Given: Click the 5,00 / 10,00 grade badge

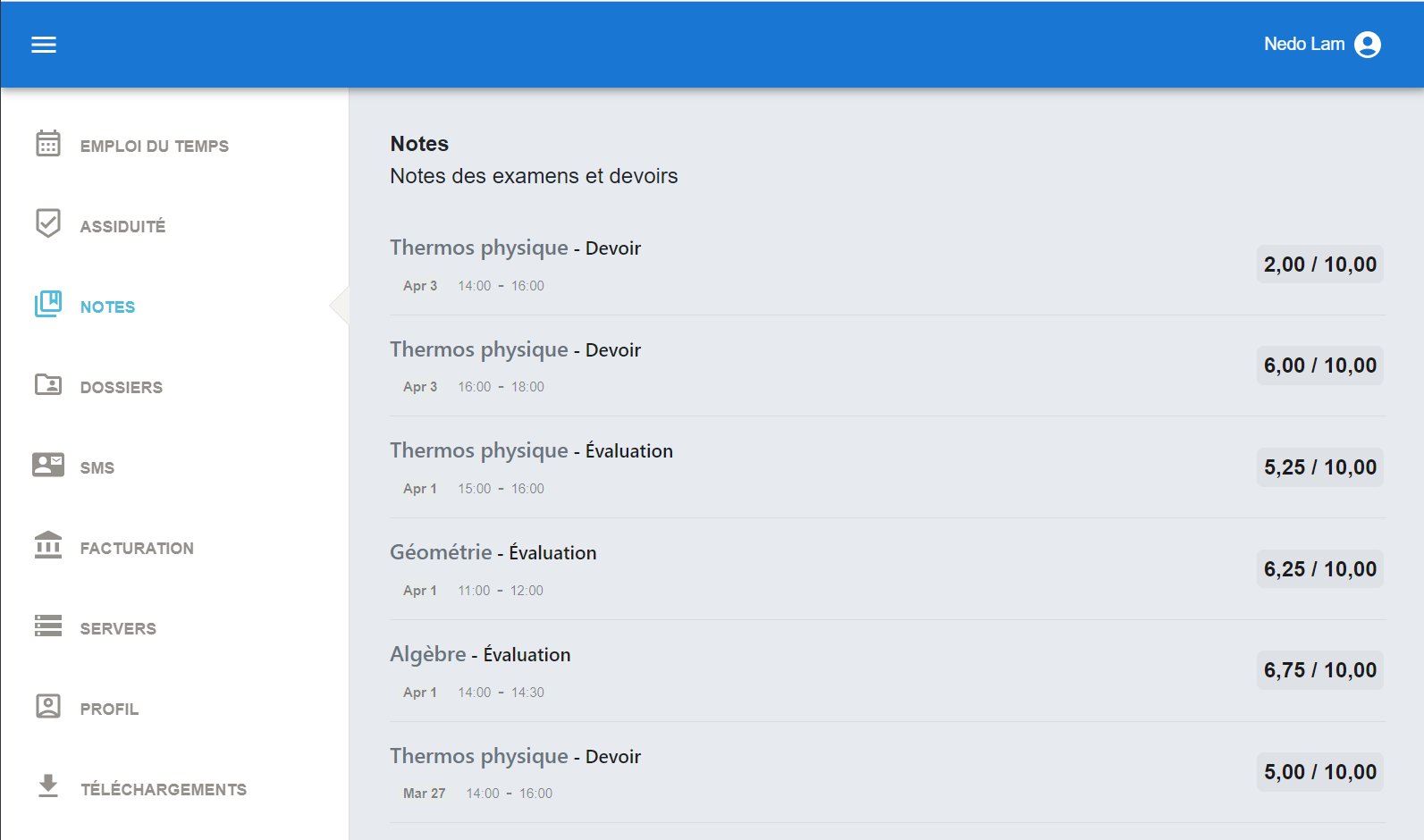Looking at the screenshot, I should tap(1319, 772).
